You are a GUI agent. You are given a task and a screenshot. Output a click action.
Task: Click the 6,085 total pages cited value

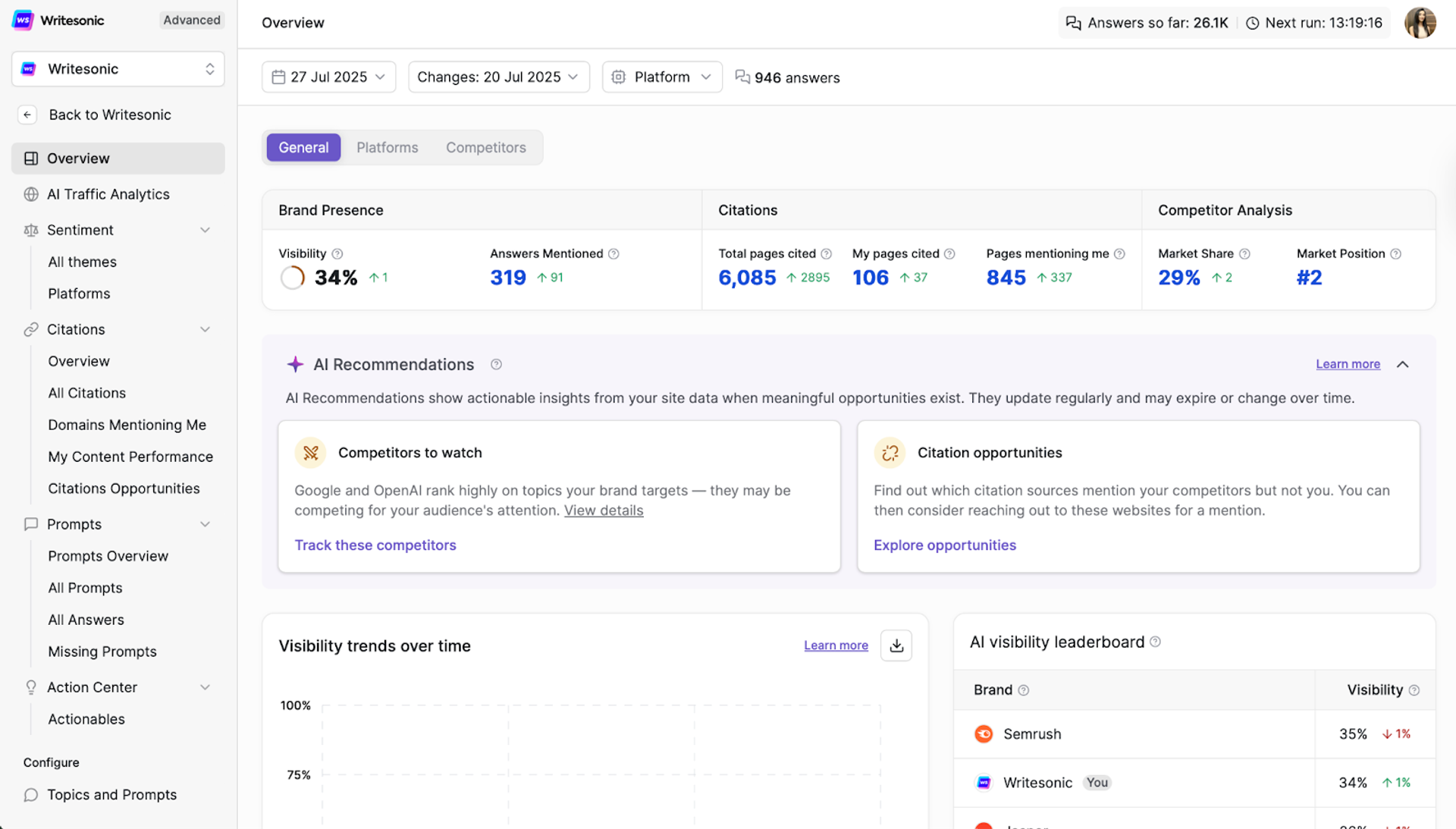point(747,278)
